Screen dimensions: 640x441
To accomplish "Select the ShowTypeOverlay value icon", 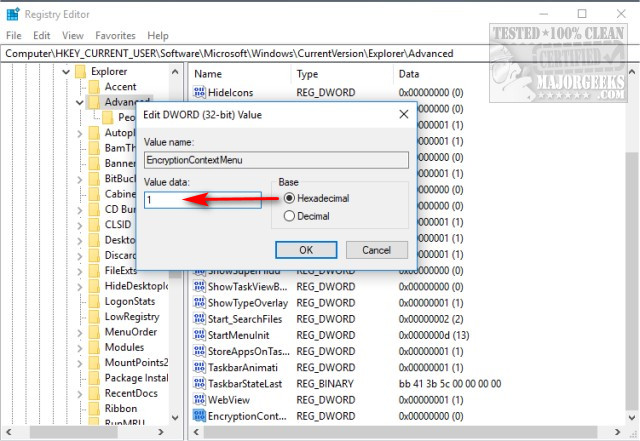I will [199, 303].
